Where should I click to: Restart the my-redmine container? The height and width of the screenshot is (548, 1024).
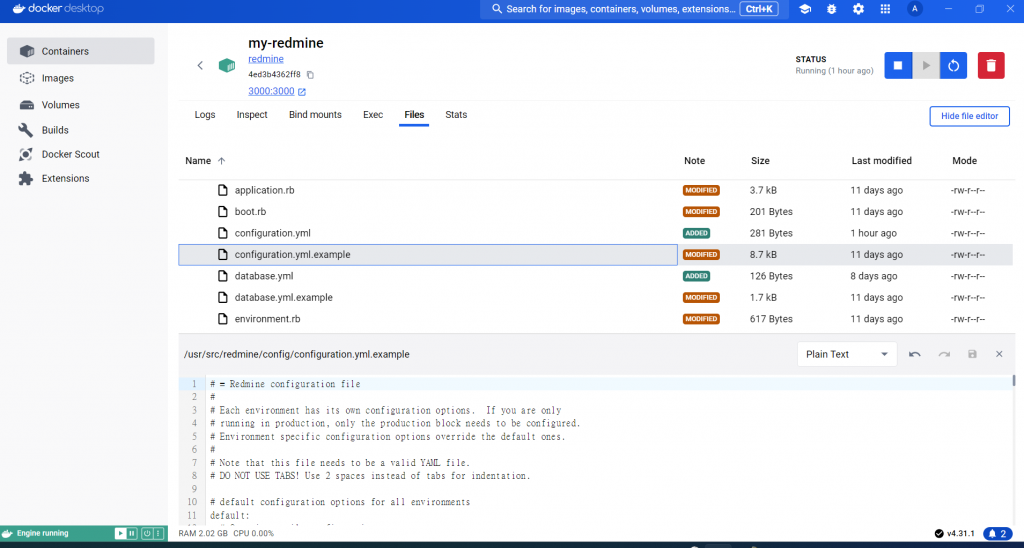pyautogui.click(x=953, y=65)
